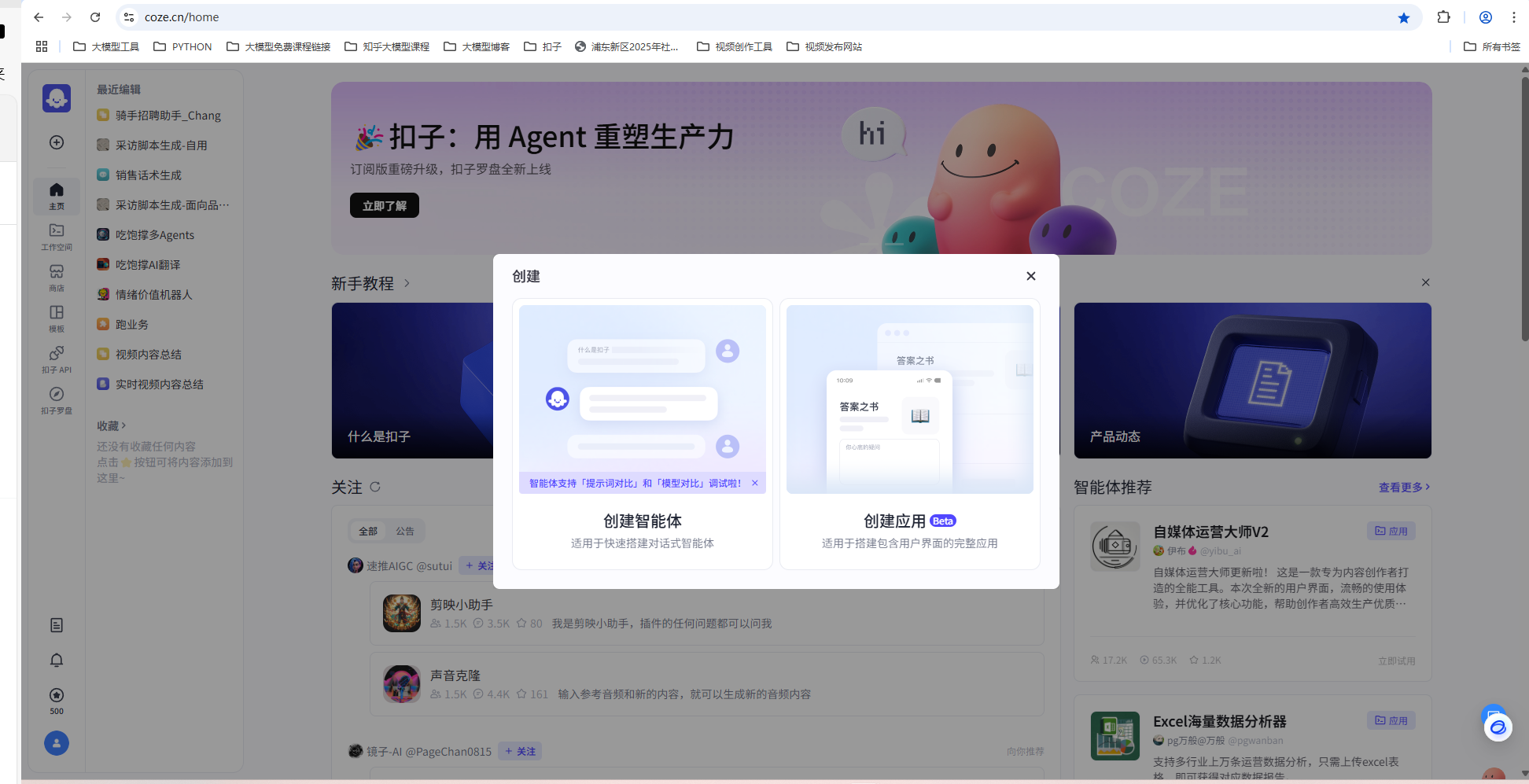The width and height of the screenshot is (1529, 784).
Task: Open the PYTHON bookmark folder
Action: point(182,46)
